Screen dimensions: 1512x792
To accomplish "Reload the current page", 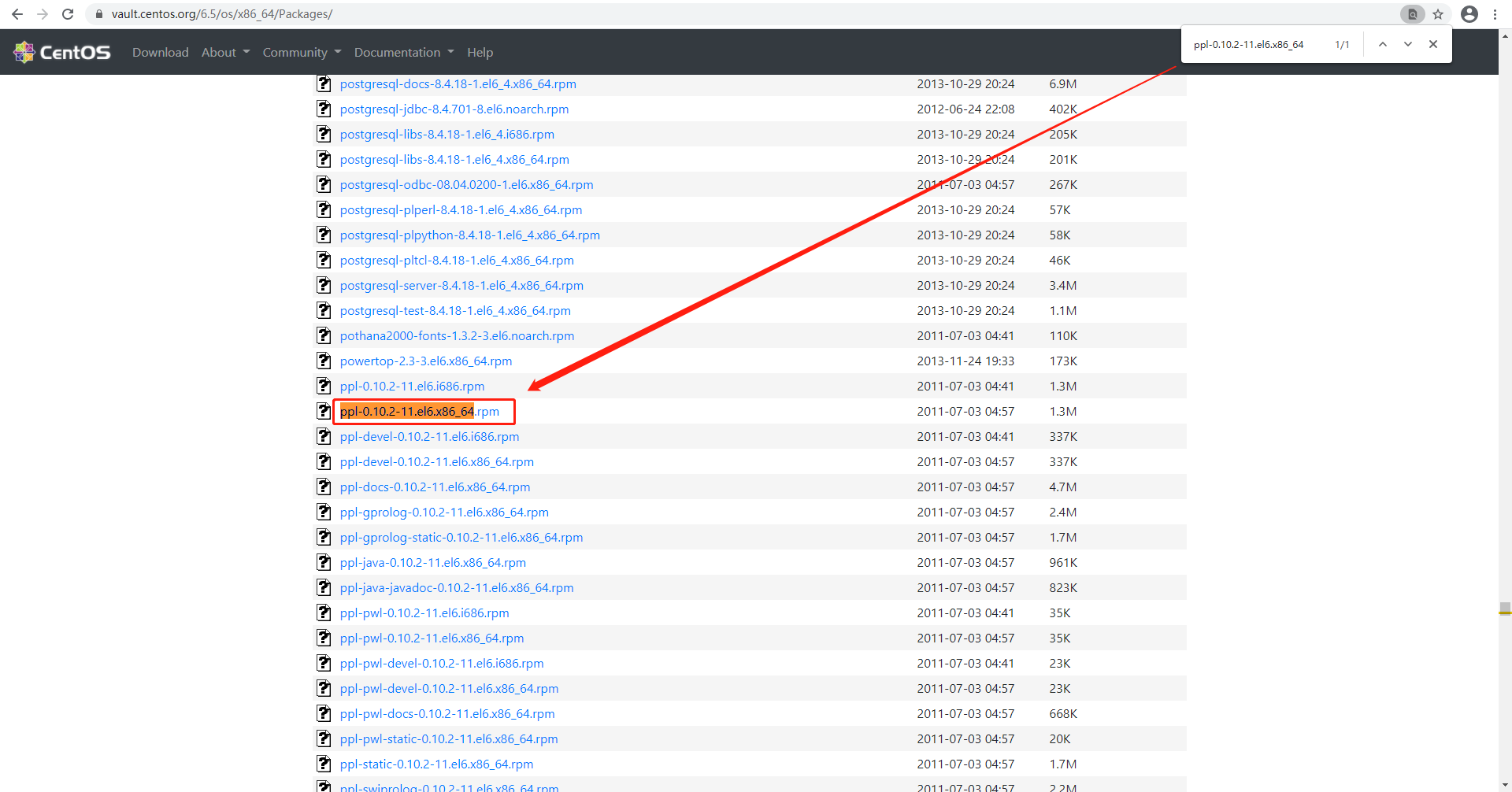I will [x=68, y=13].
